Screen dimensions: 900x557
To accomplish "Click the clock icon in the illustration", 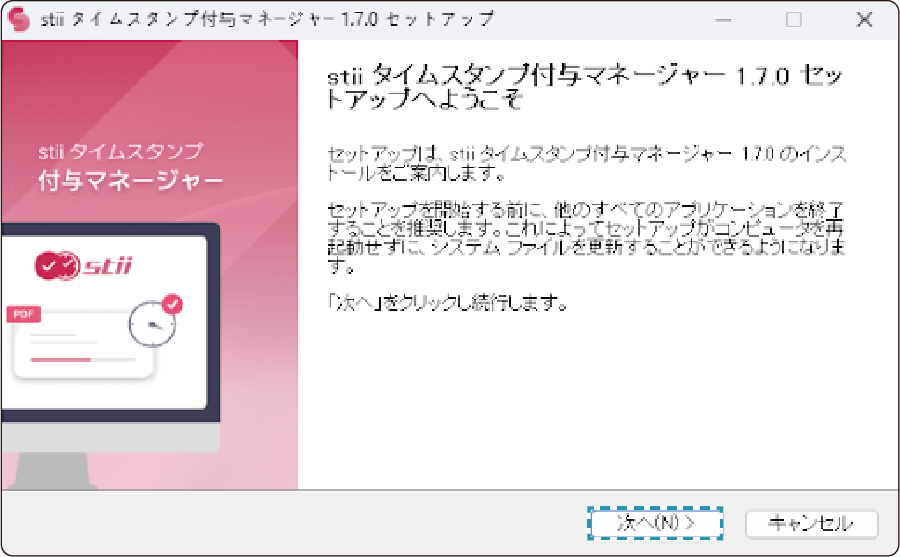I will 152,324.
